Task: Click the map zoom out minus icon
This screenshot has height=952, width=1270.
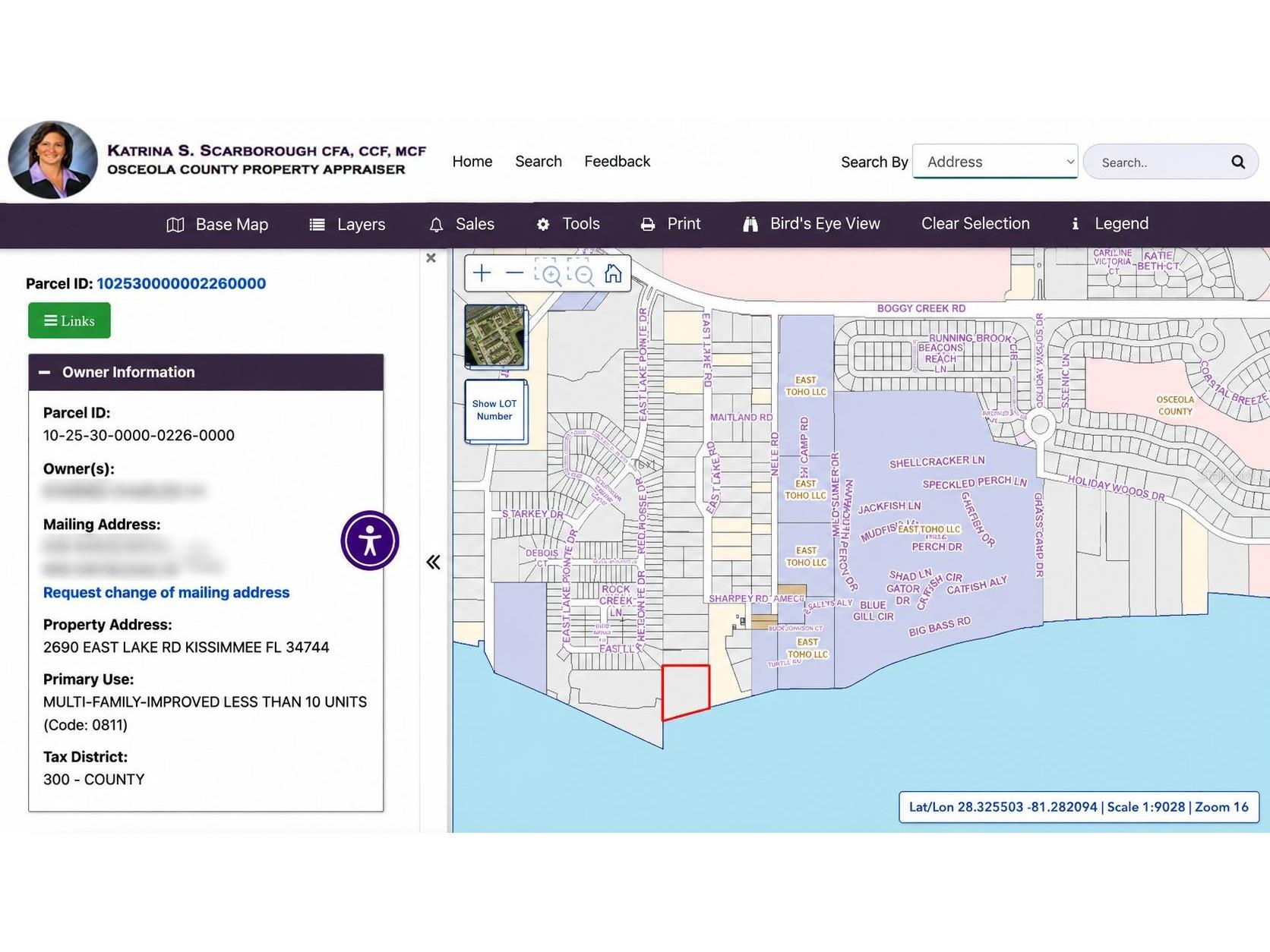Action: [514, 273]
